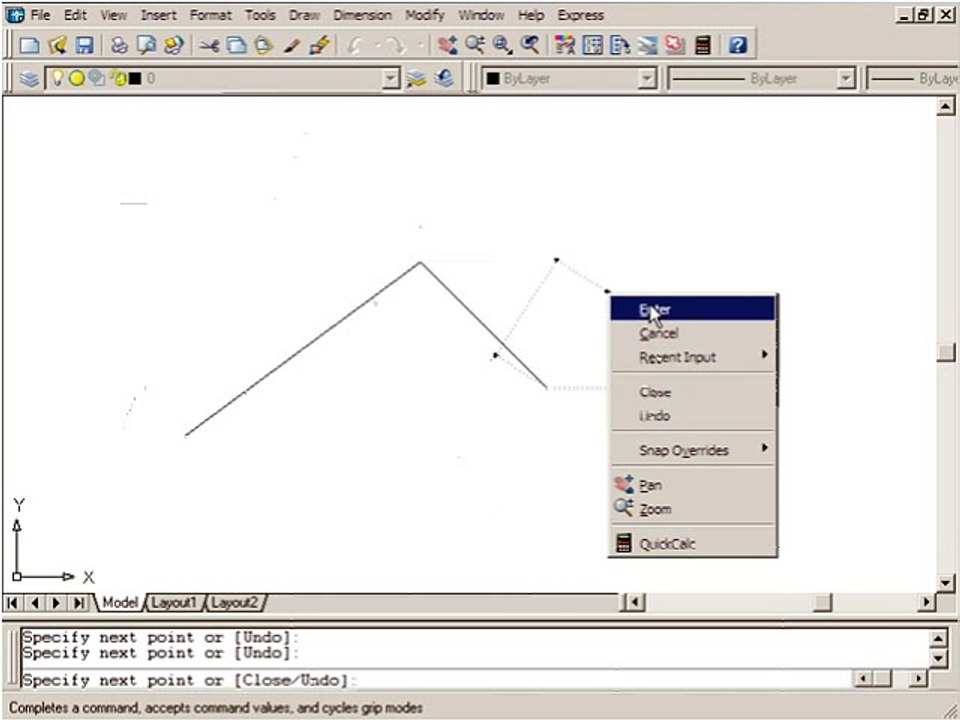Click the Help question mark icon
The width and height of the screenshot is (960, 720).
point(738,45)
